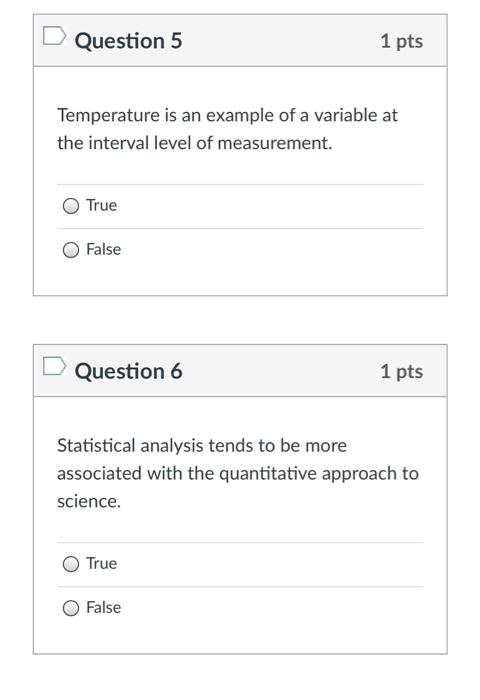Select True radio button for Question 5
The image size is (480, 700).
(71, 206)
